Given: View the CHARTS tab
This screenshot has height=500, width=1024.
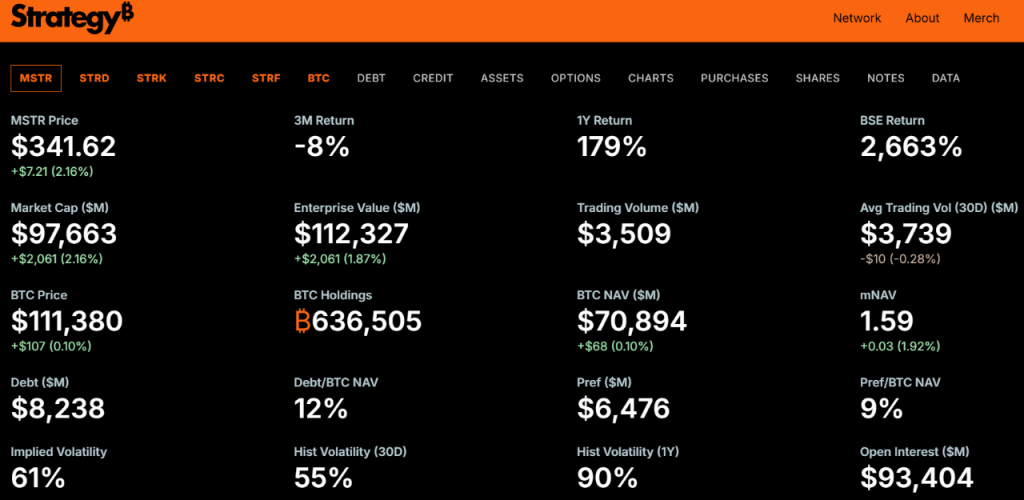Looking at the screenshot, I should [650, 78].
